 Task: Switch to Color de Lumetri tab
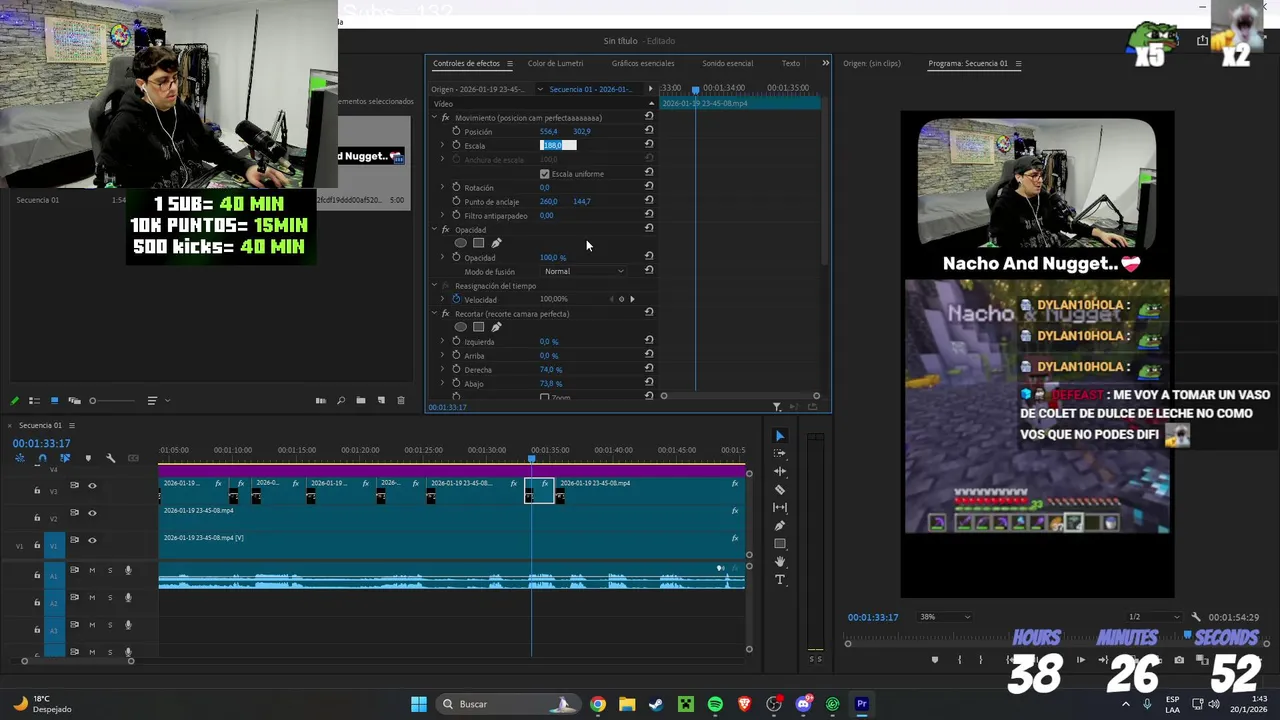pos(555,63)
